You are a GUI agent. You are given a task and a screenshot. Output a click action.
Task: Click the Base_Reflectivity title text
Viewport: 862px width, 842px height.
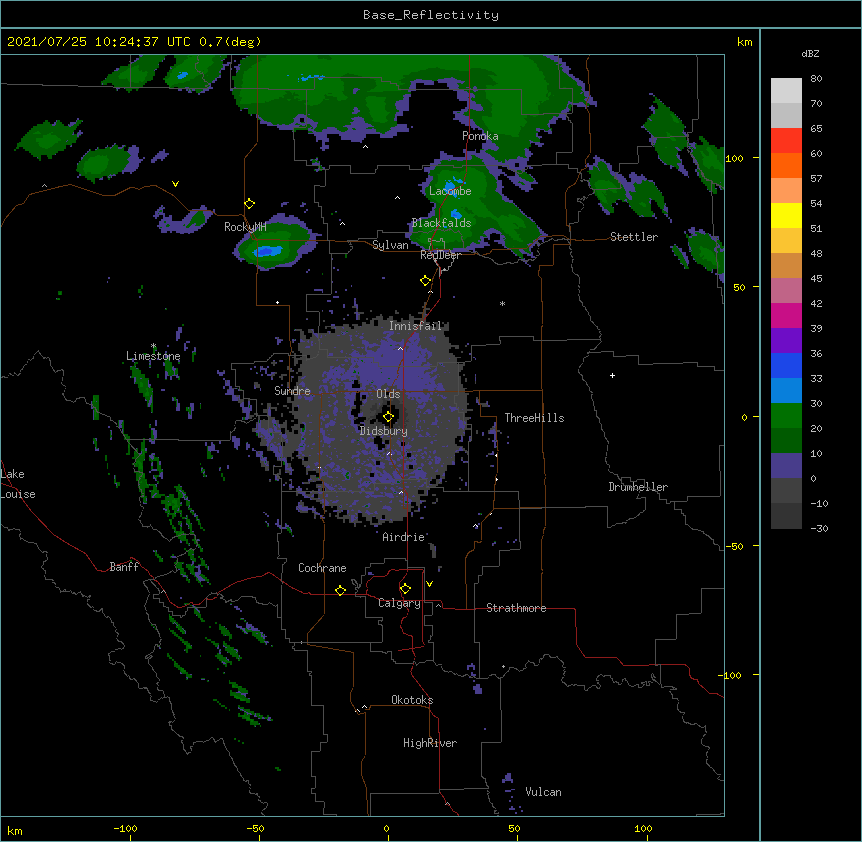pos(431,15)
